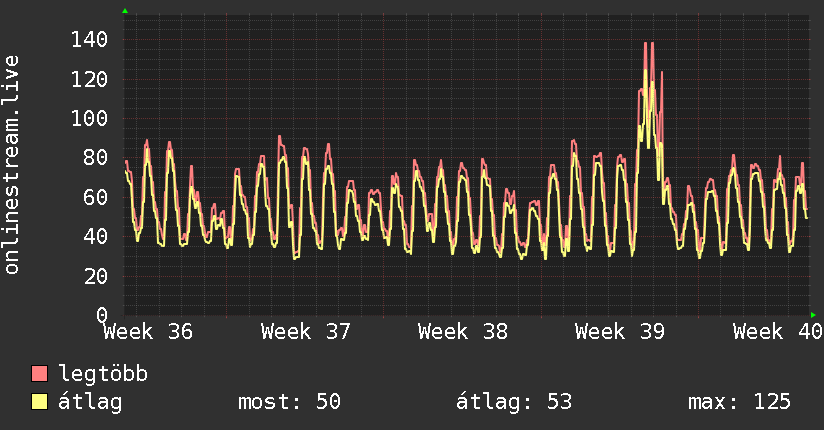Select the átlag legend label next to yellow swatch
Screen dimensions: 824x430
pos(90,402)
